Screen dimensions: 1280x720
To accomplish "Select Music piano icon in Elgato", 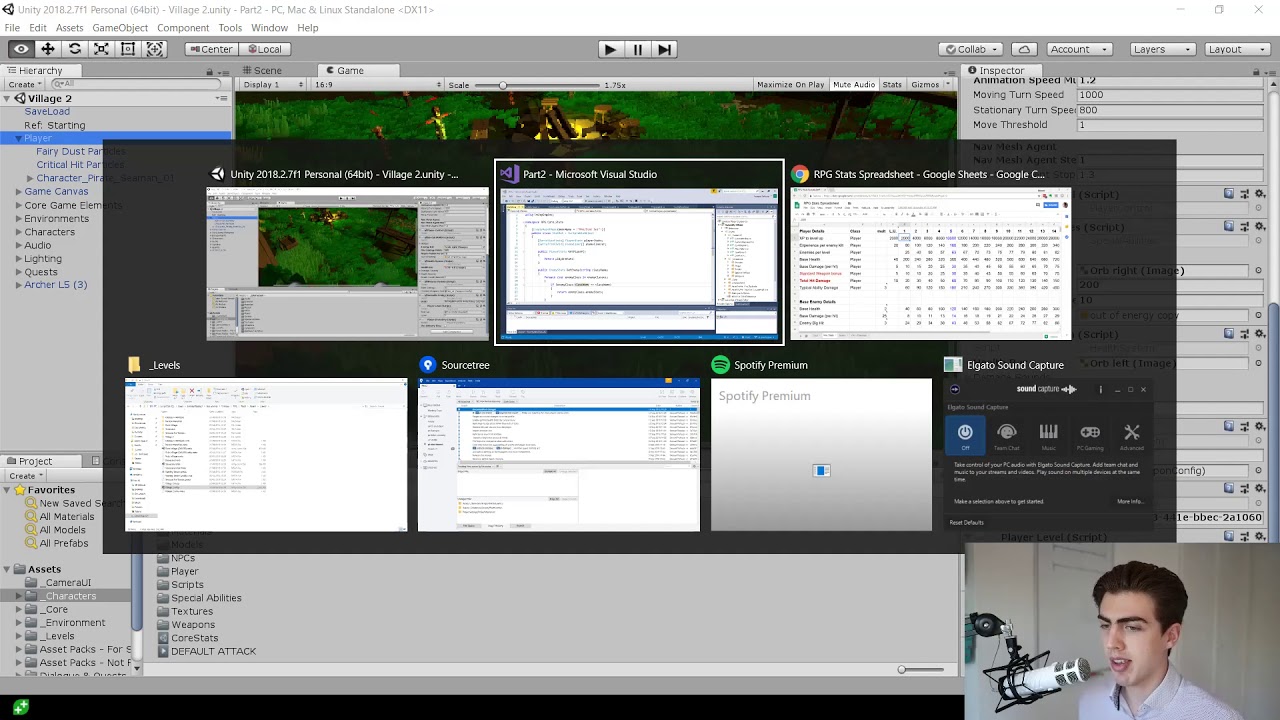I will [1048, 432].
